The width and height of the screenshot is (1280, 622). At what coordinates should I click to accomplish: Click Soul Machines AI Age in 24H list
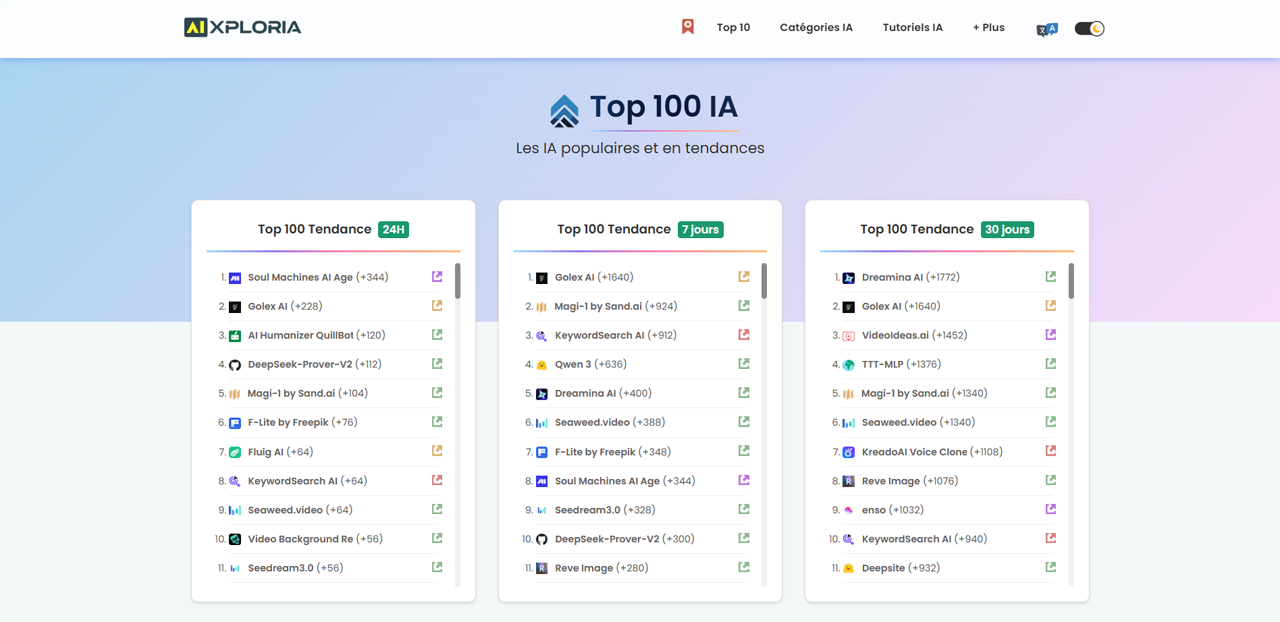[300, 277]
